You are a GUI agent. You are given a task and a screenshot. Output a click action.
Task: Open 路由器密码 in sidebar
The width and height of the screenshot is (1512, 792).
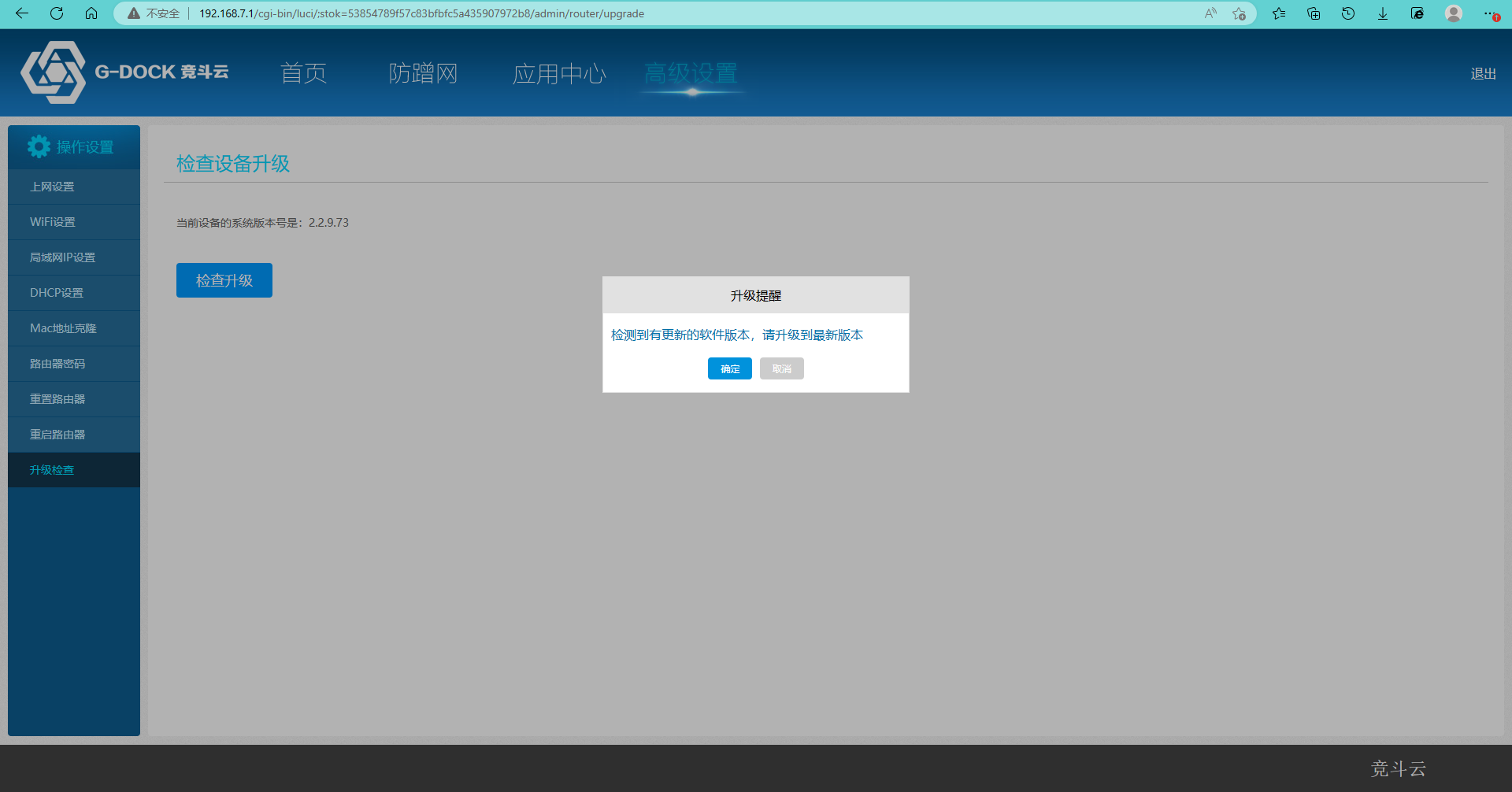(x=74, y=364)
